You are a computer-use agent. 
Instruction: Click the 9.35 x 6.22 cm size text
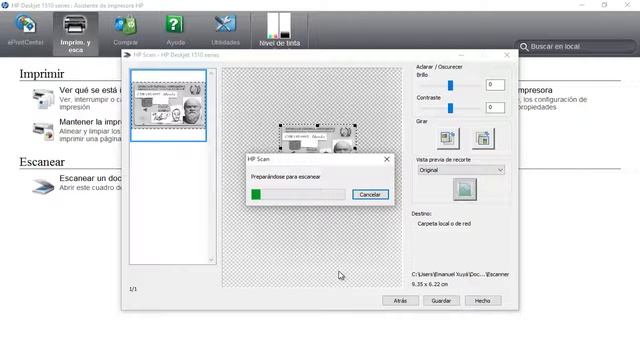point(430,284)
